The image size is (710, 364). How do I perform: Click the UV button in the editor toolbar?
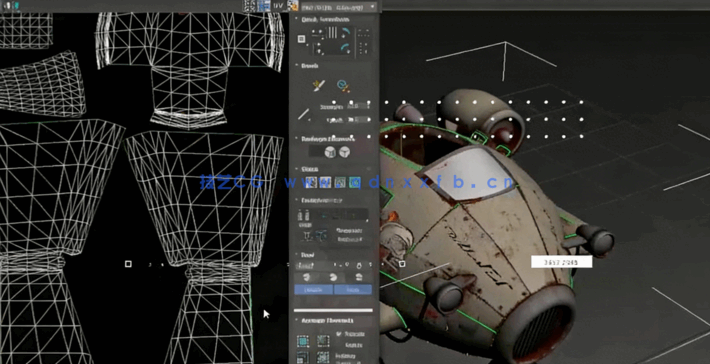278,5
